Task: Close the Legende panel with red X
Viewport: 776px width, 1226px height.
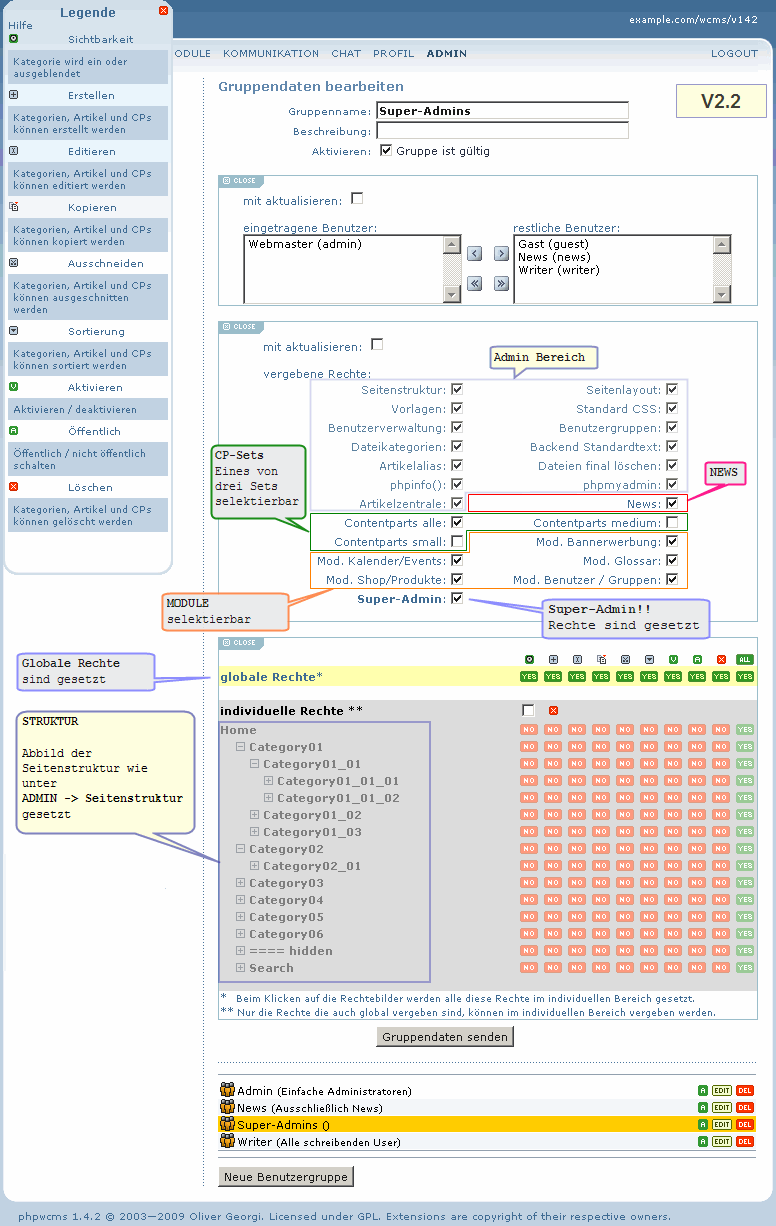Action: (163, 11)
